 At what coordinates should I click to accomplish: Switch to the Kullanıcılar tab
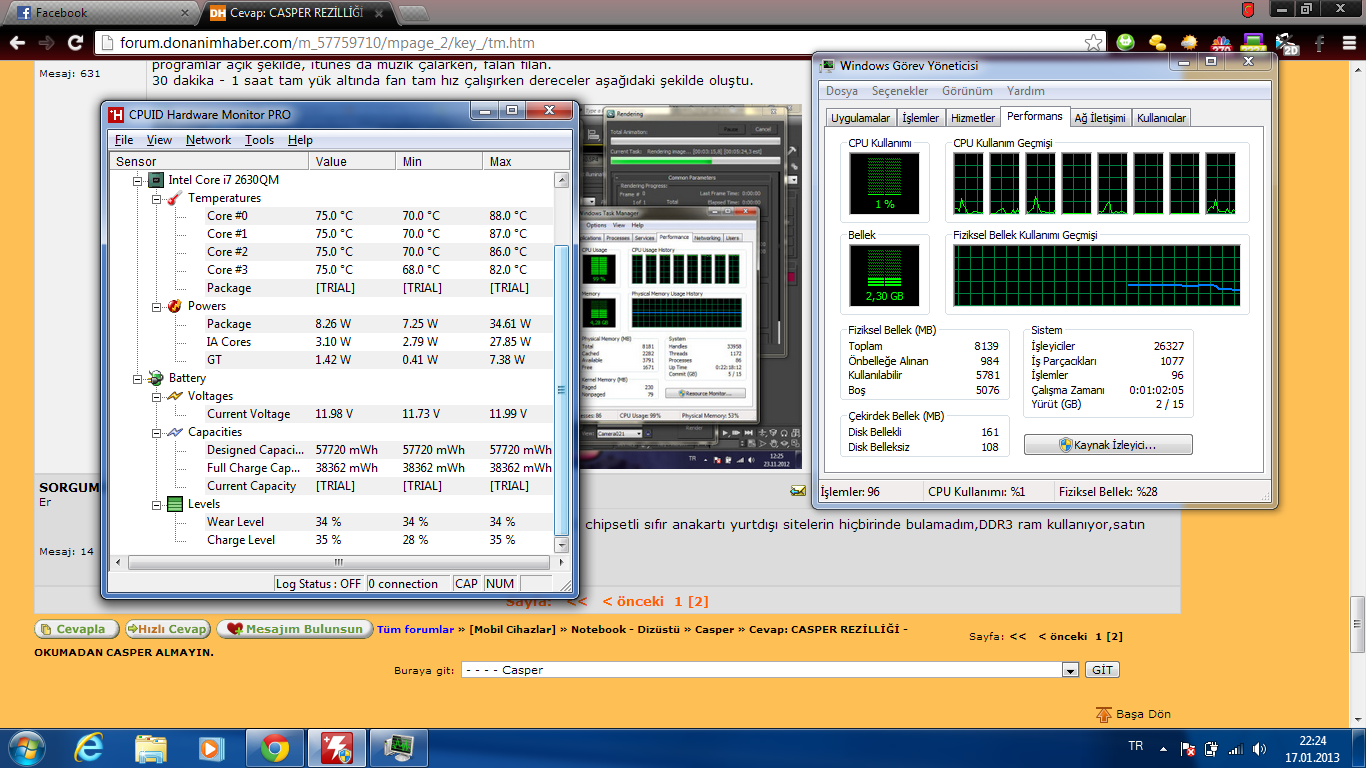tap(1161, 118)
